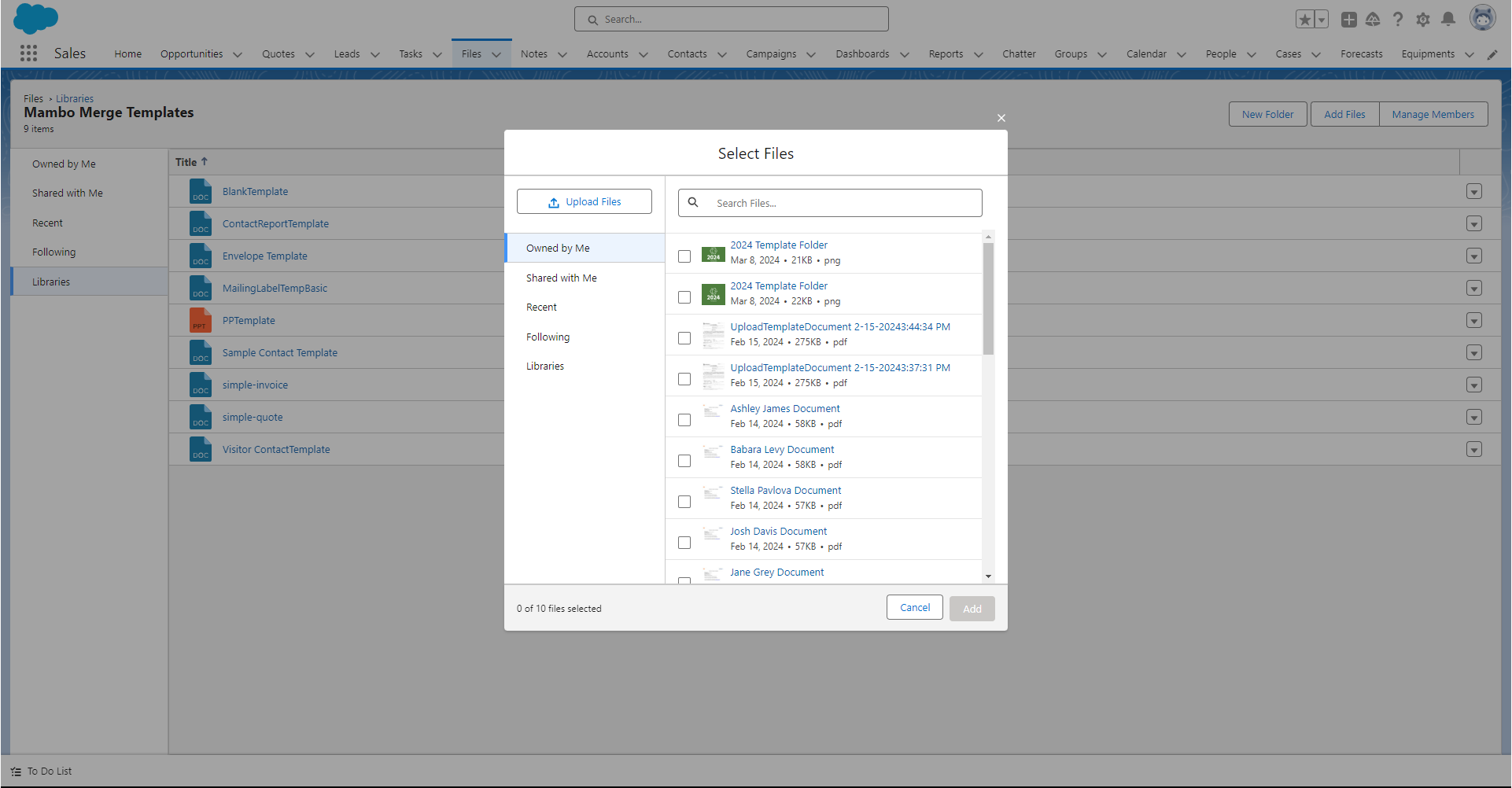Screen dimensions: 1512x788
Task: Click the Salesforce cloud logo
Action: click(x=35, y=18)
